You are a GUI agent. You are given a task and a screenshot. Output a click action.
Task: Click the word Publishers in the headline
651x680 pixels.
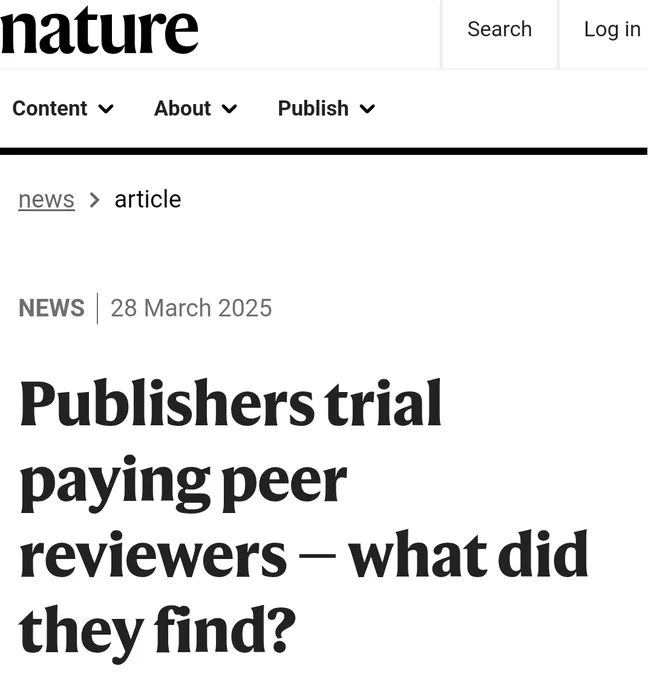pos(167,404)
